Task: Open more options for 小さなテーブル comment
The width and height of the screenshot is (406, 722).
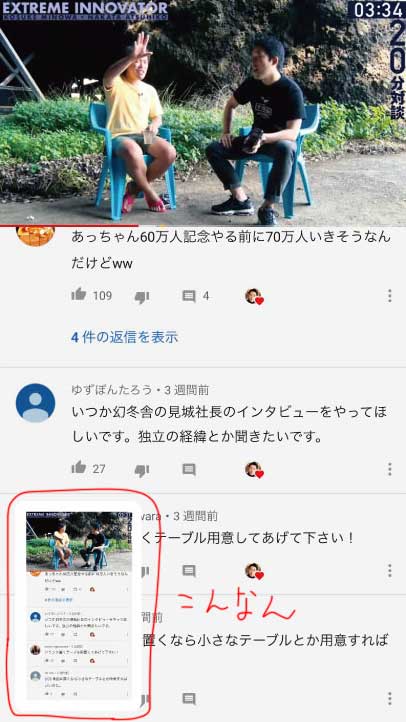Action: point(389,699)
